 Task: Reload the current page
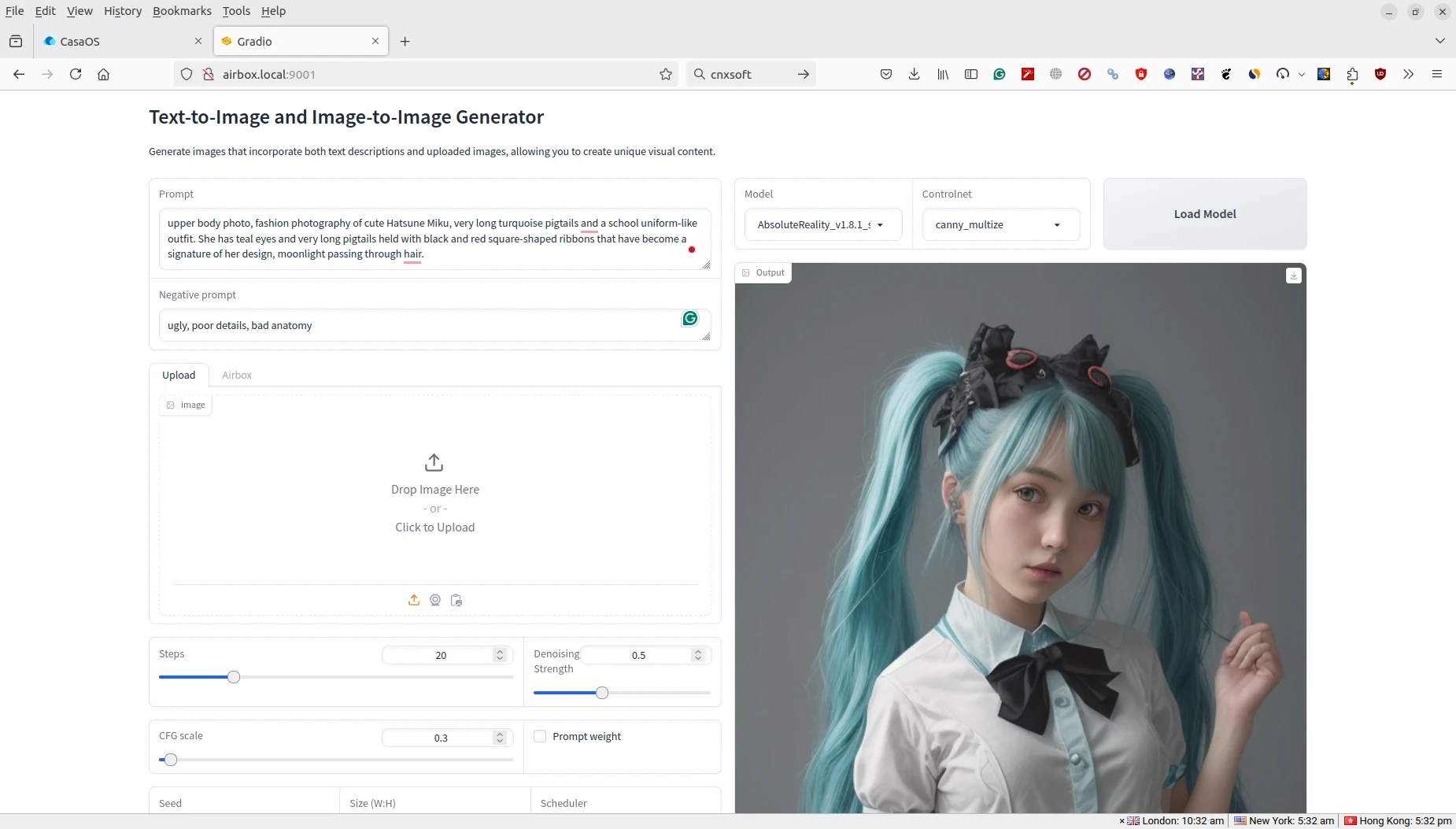76,74
